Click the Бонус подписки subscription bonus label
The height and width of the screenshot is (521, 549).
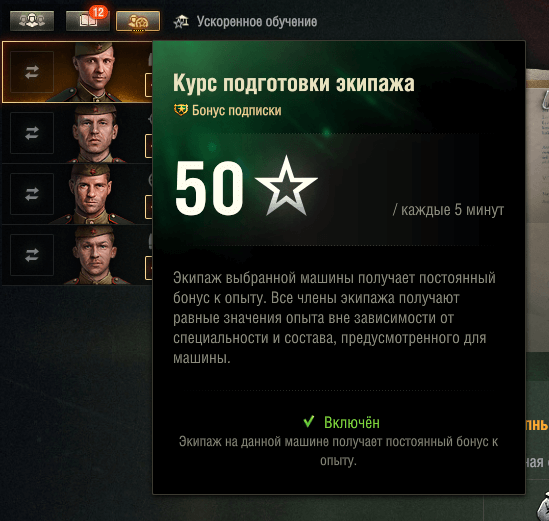237,110
